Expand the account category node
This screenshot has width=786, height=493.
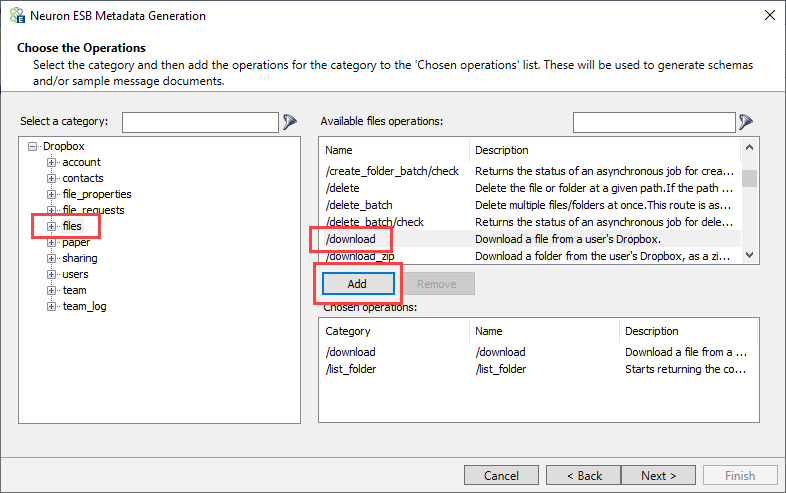(x=51, y=162)
